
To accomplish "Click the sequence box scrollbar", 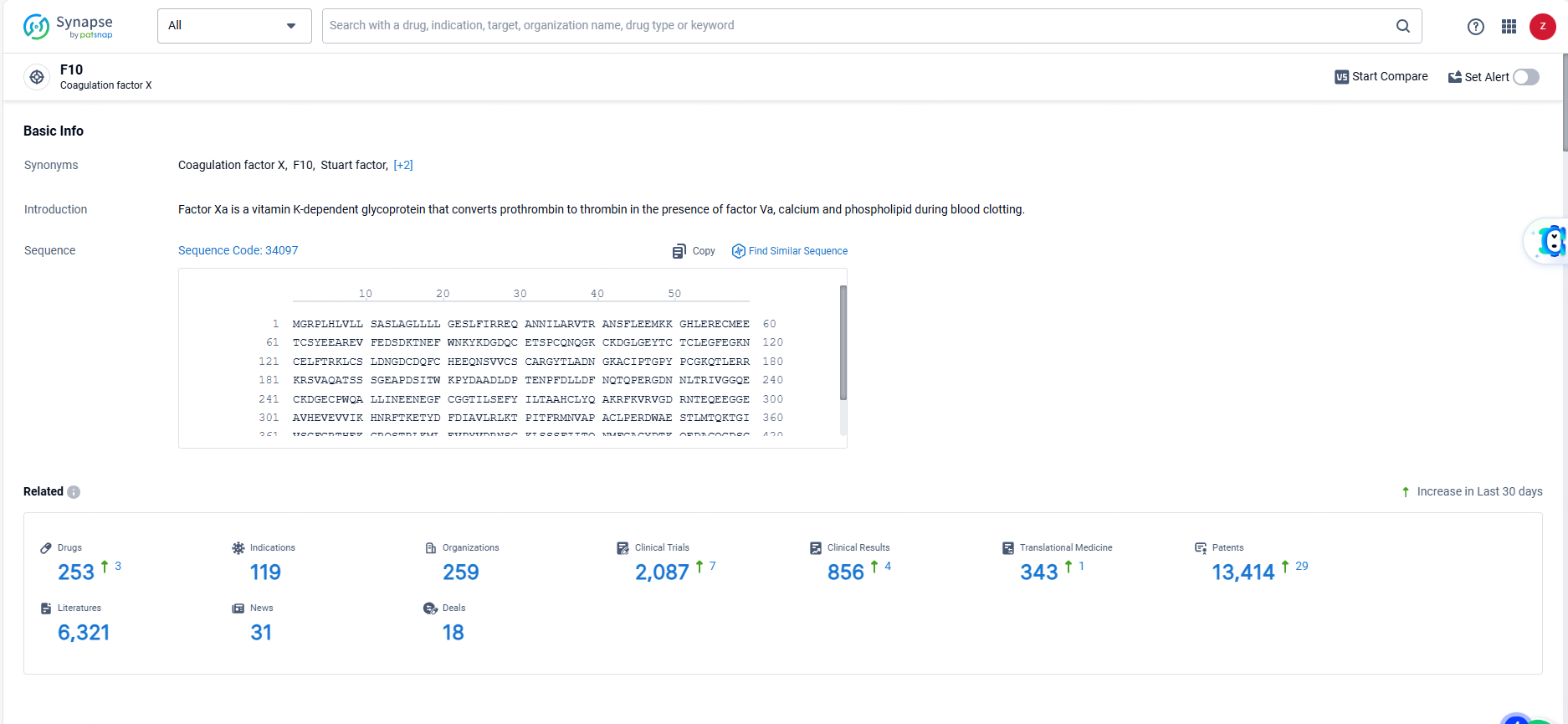I will click(843, 343).
